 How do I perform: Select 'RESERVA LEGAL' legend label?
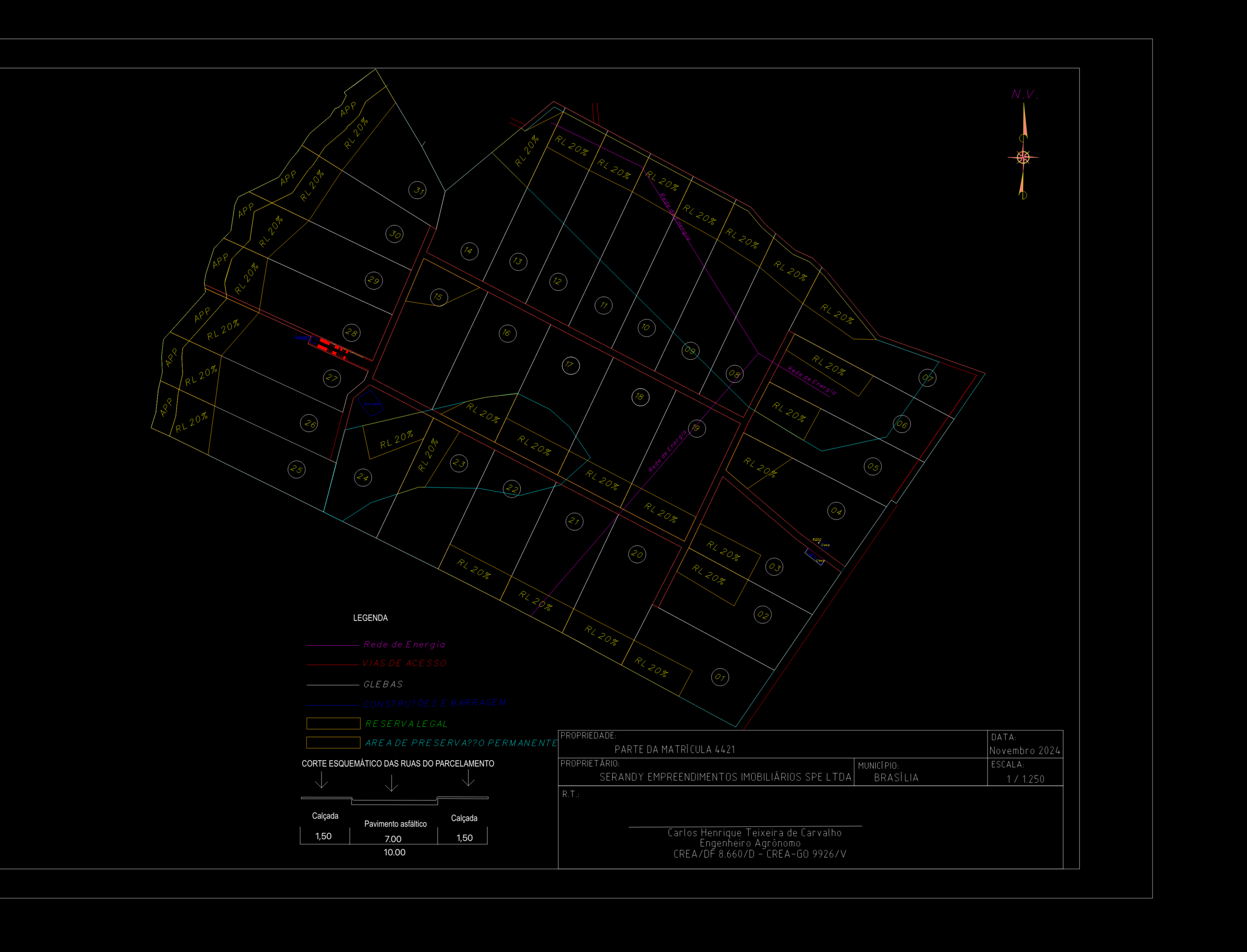pos(406,724)
